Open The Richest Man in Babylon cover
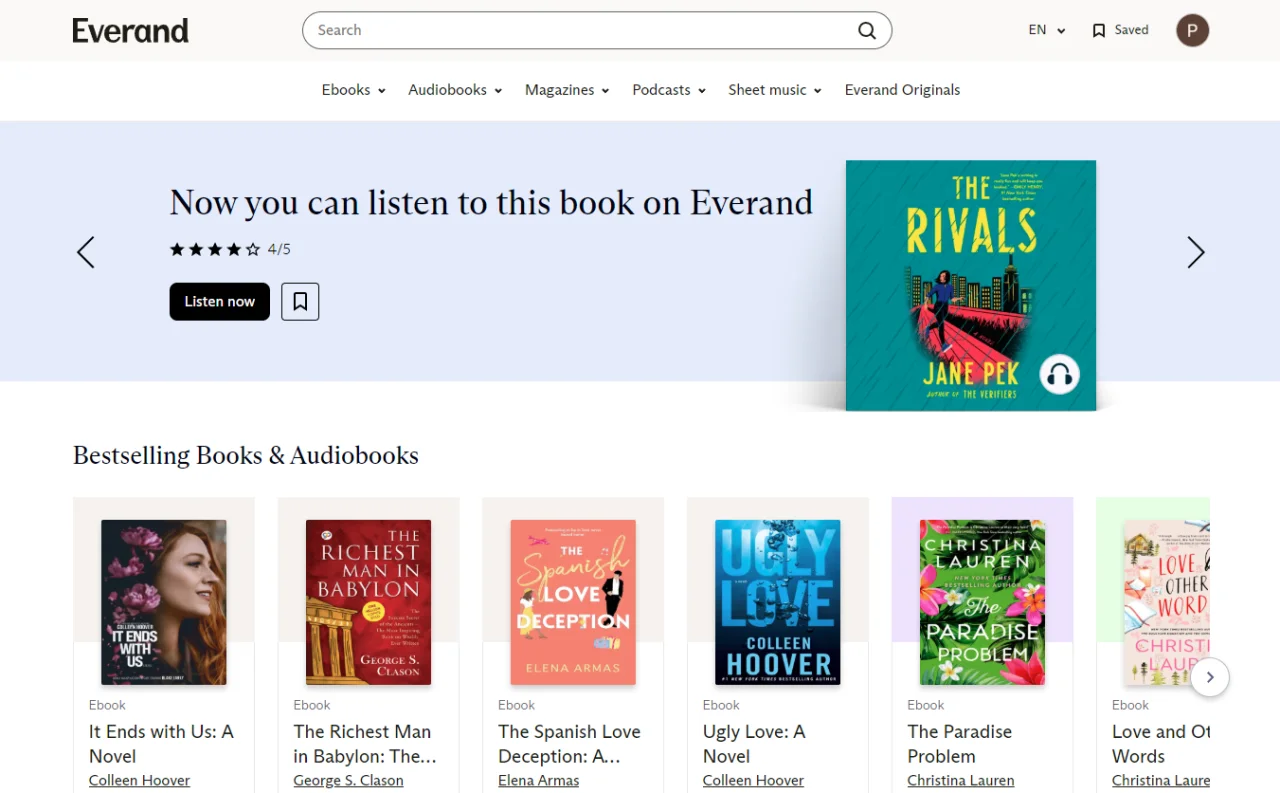Screen dimensions: 1280x793 (368, 602)
